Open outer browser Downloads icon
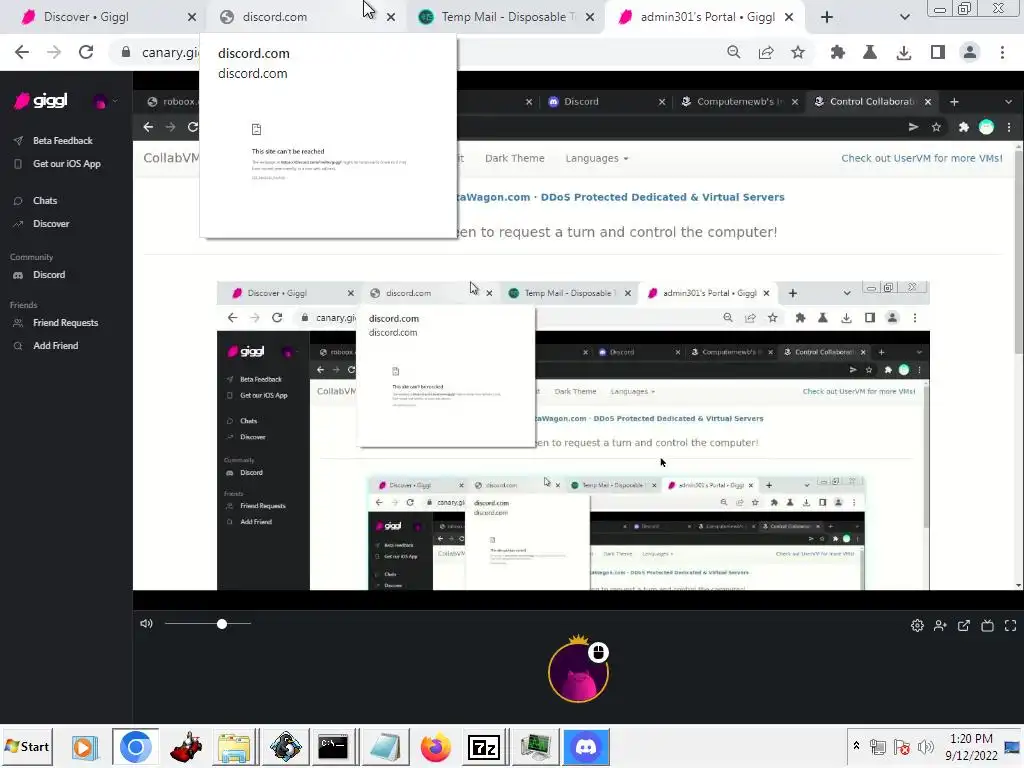The width and height of the screenshot is (1024, 768). coord(904,52)
